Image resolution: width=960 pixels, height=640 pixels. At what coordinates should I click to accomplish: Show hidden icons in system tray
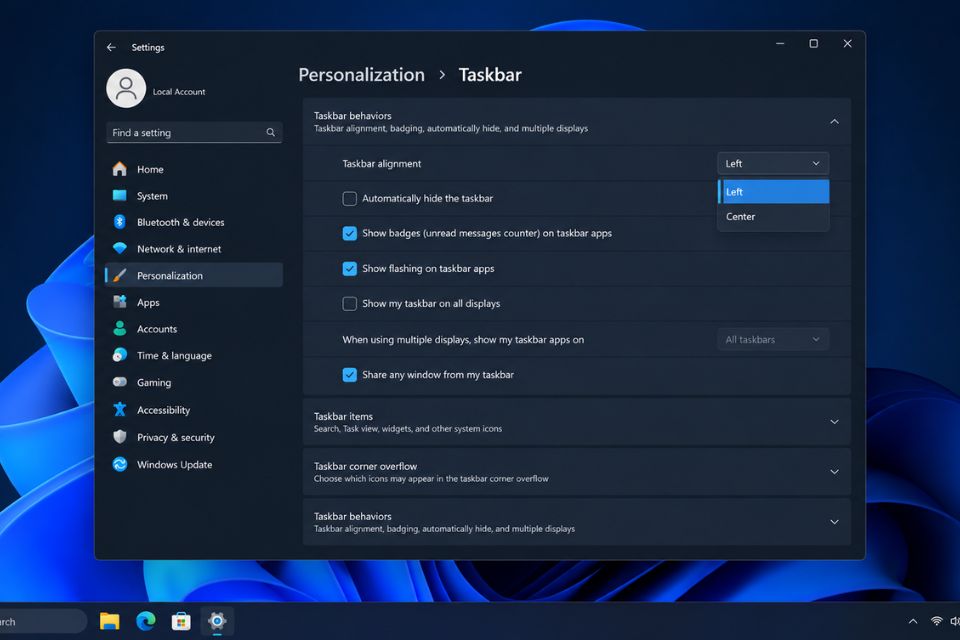point(913,622)
